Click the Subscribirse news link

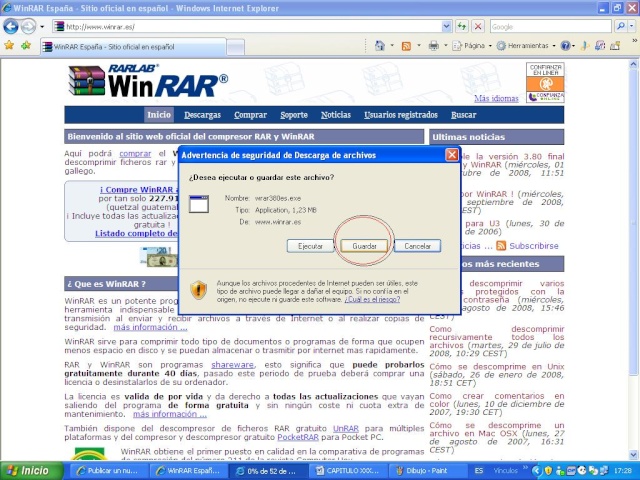533,246
